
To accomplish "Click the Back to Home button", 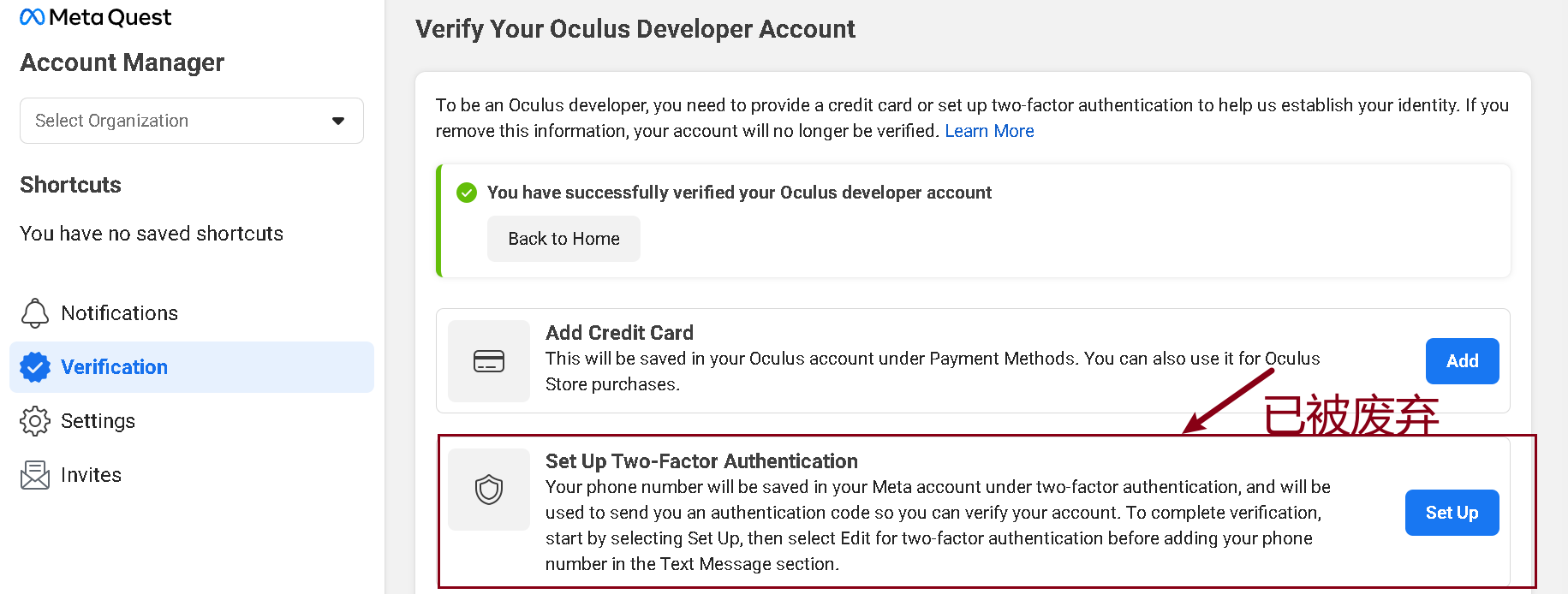I will click(563, 239).
